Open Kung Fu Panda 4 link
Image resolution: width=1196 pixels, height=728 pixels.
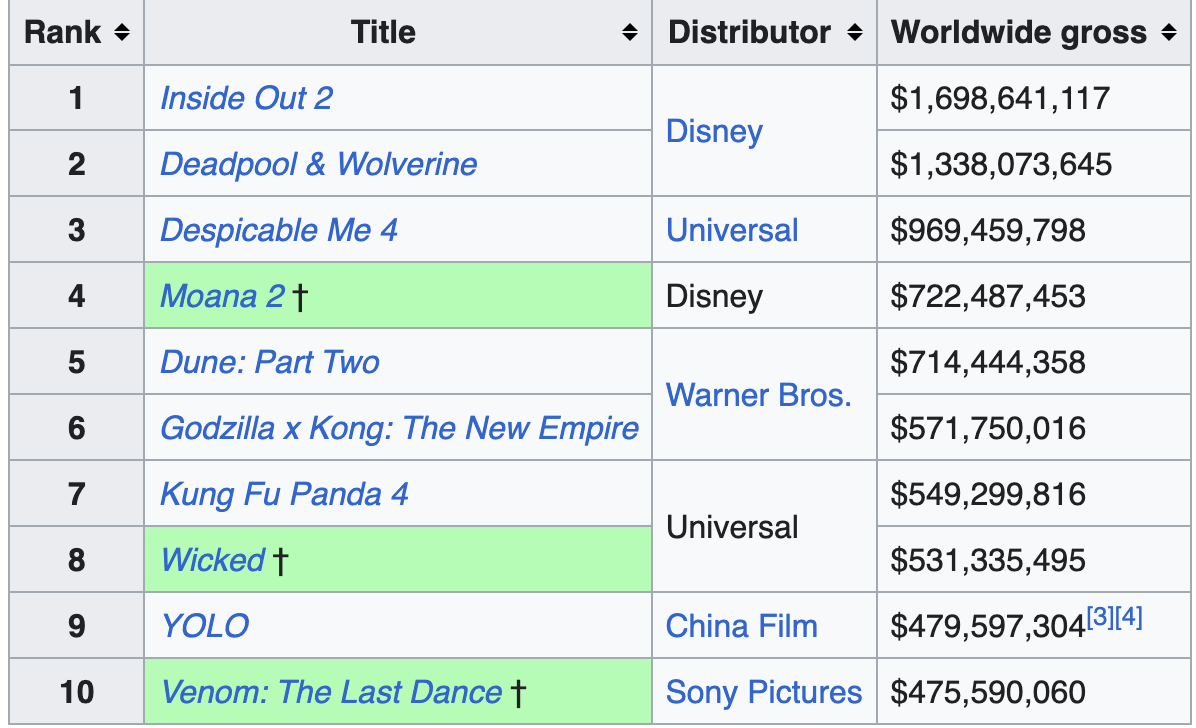285,494
